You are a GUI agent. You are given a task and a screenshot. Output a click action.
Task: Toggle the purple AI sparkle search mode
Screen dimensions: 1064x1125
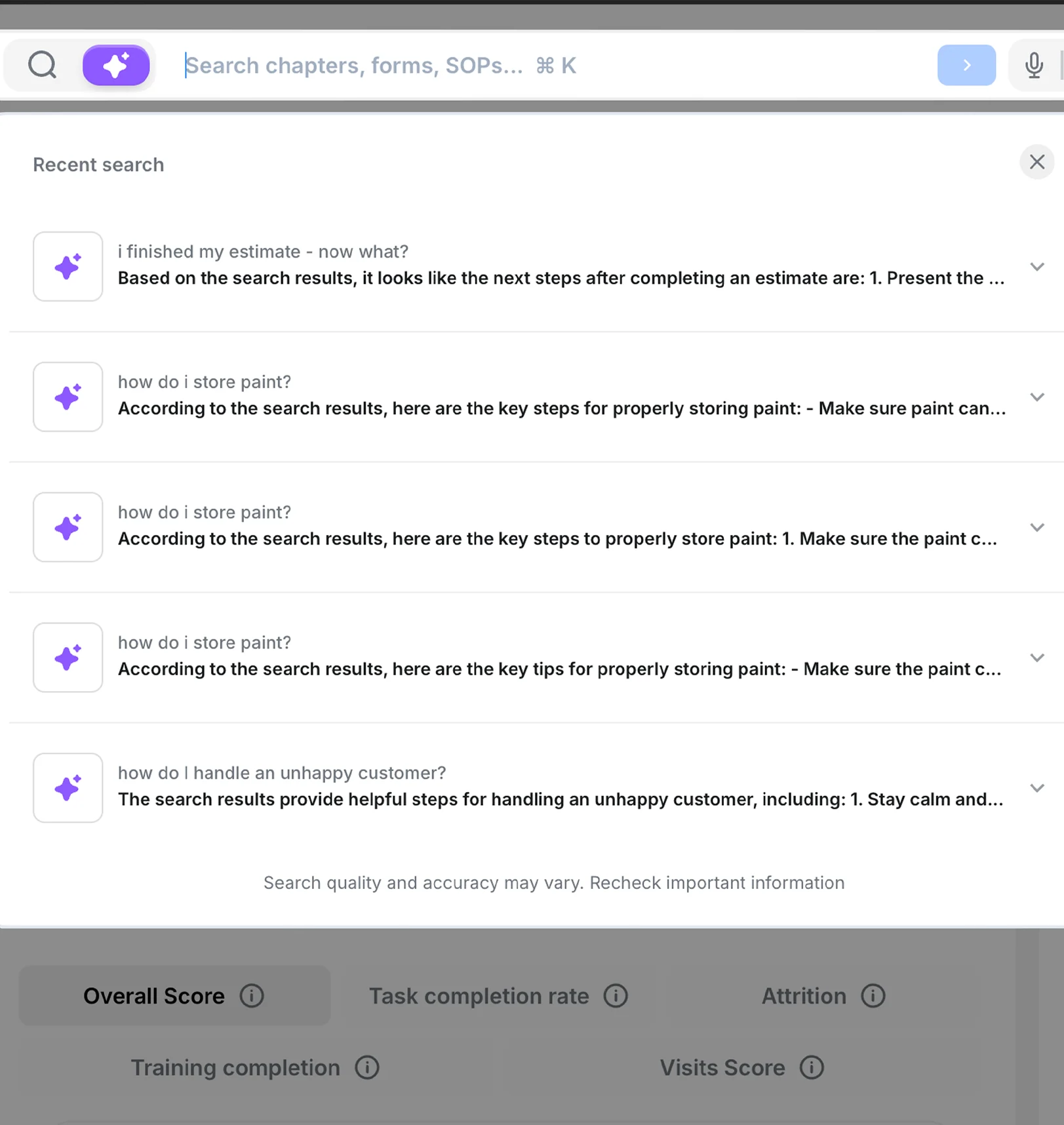click(x=116, y=65)
